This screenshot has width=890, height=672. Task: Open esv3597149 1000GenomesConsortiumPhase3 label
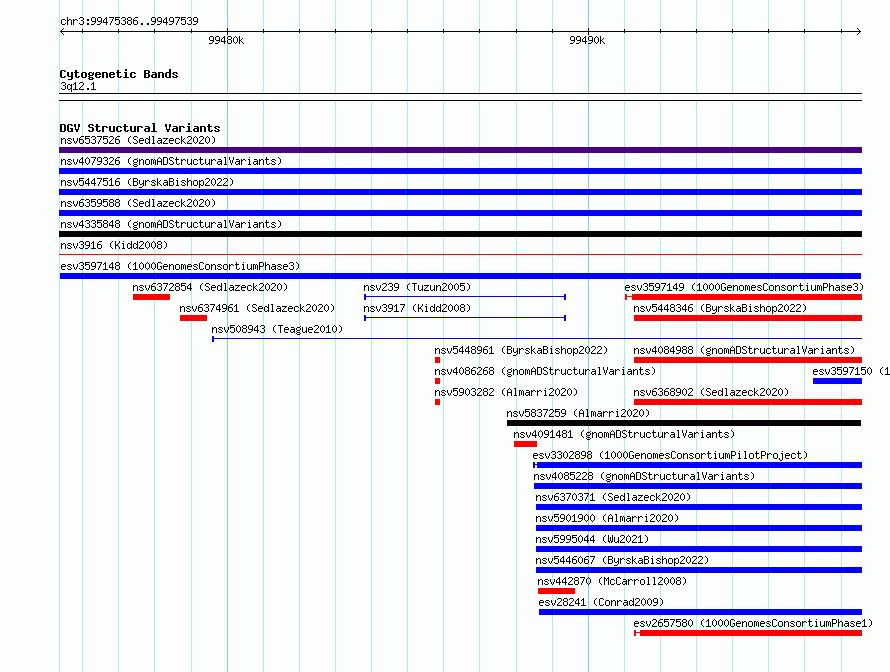click(744, 287)
